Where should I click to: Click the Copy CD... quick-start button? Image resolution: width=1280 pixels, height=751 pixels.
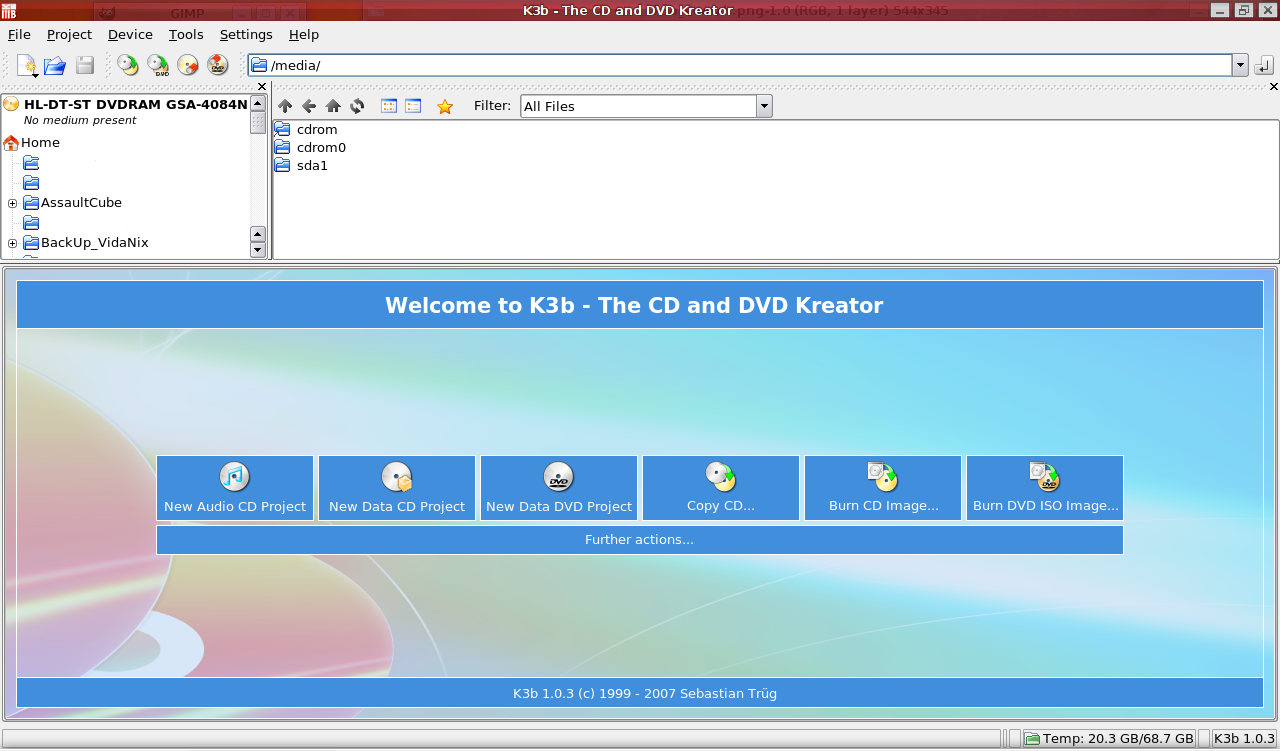(721, 488)
